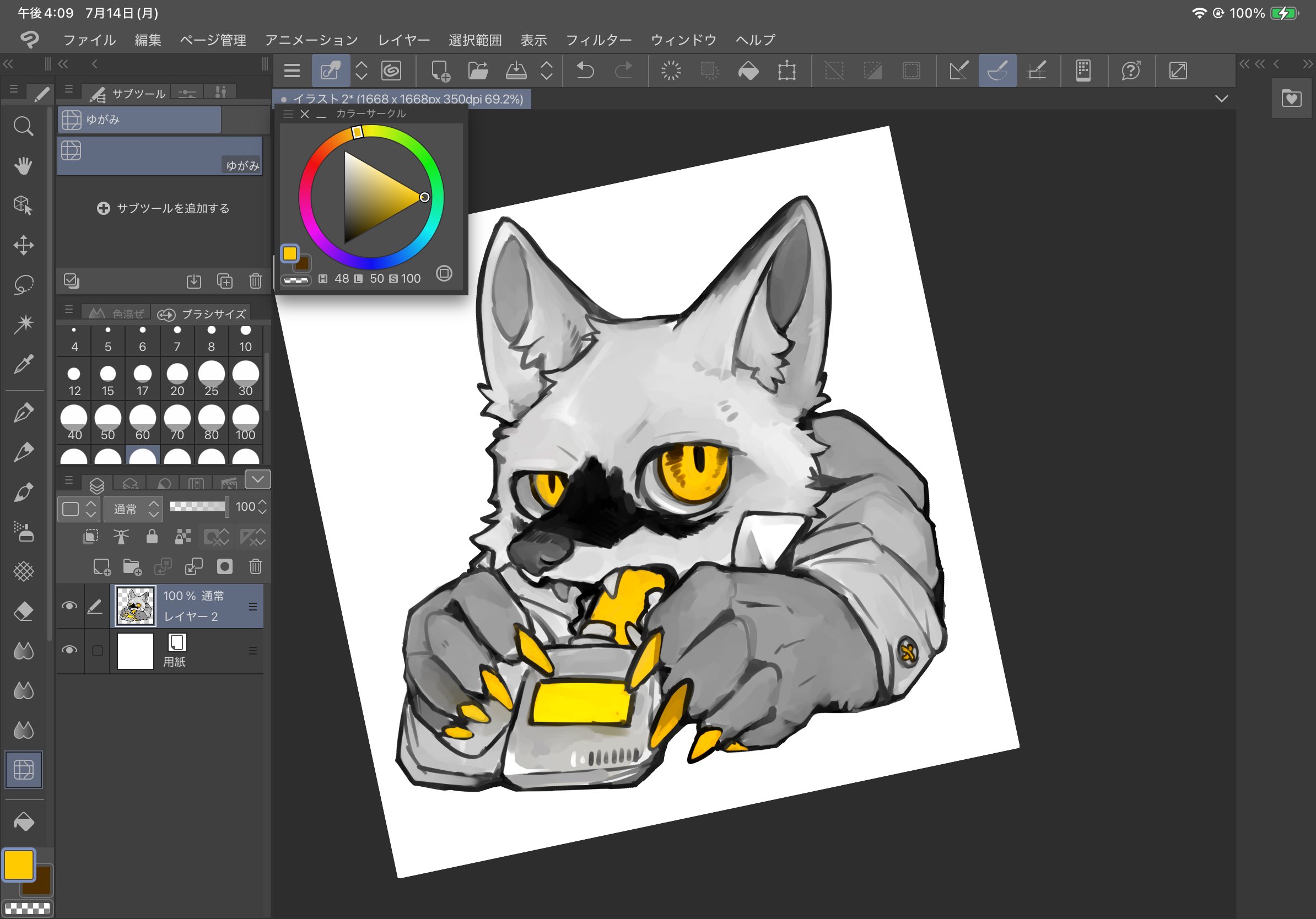Click the Save icon in command bar
1316x919 pixels.
[x=516, y=71]
